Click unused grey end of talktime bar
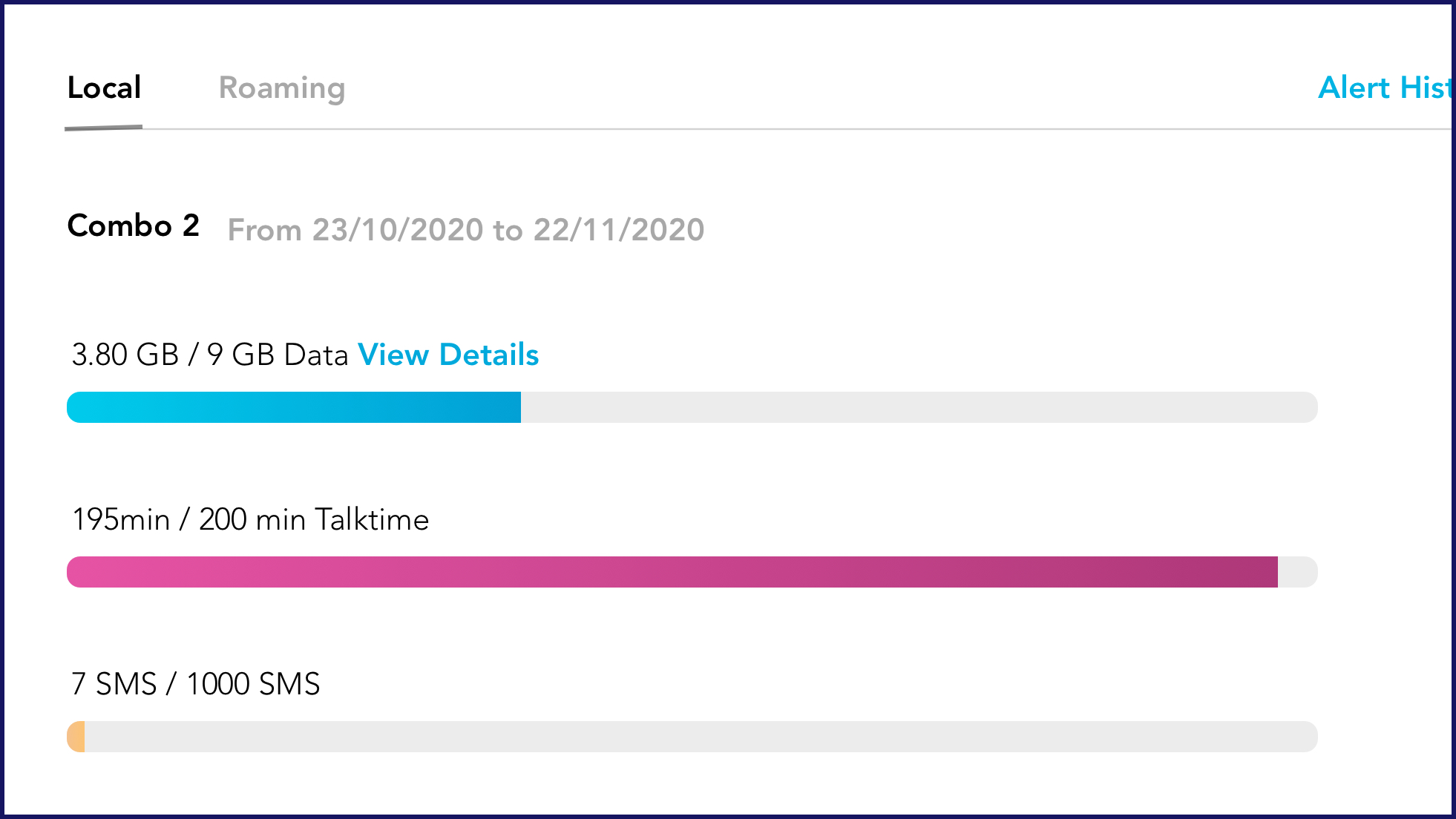 1298,572
